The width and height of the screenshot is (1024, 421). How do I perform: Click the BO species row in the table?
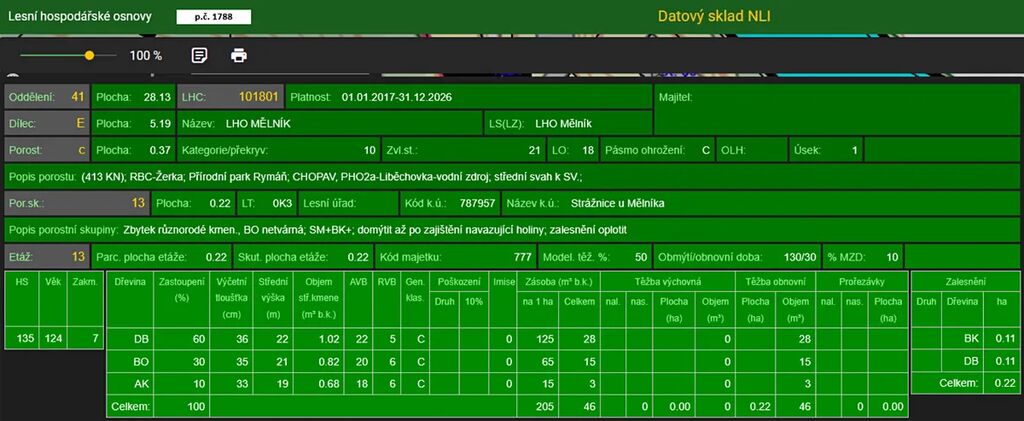(x=141, y=361)
